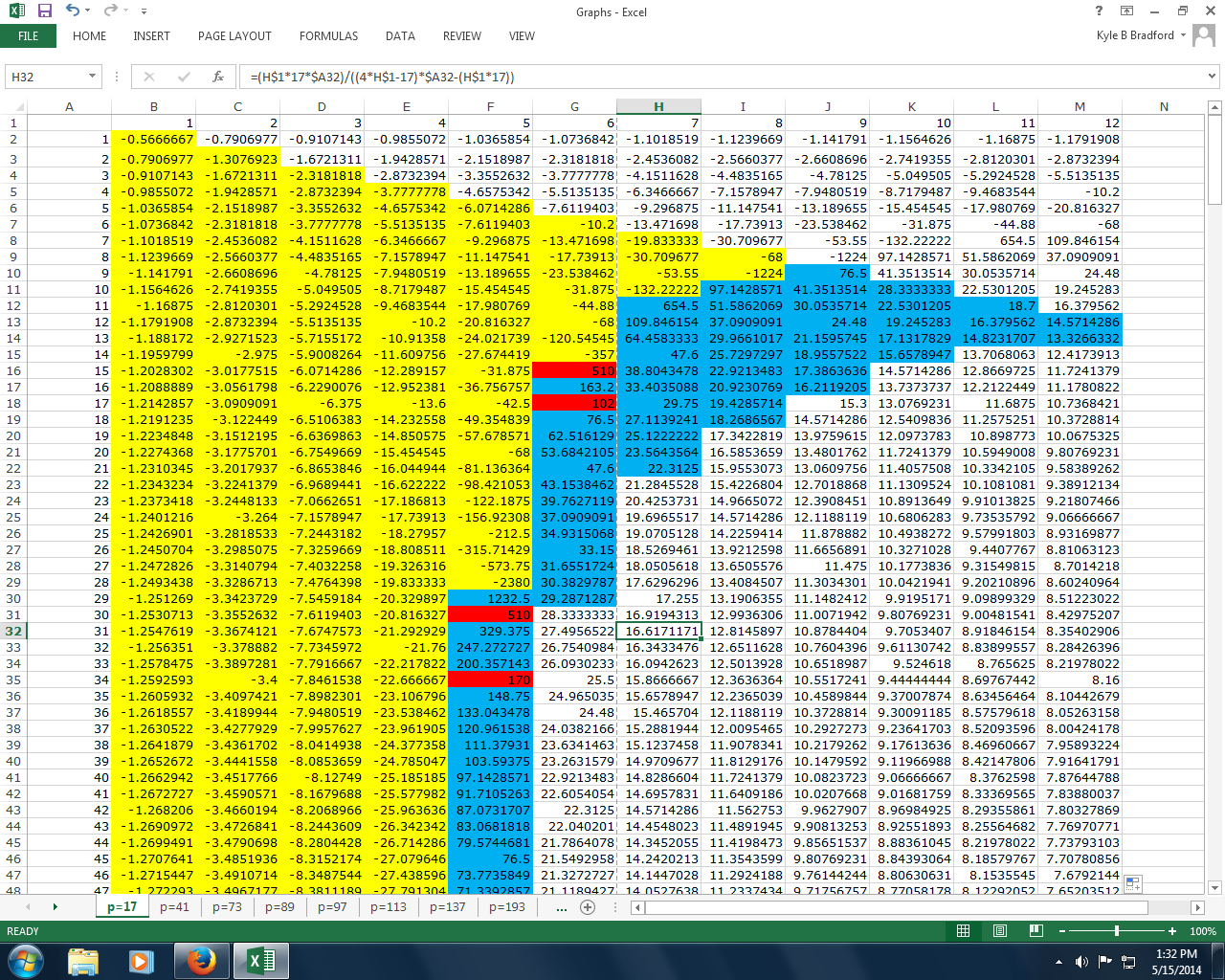Undo the last action in Quick Access toolbar
The width and height of the screenshot is (1225, 980).
(73, 11)
